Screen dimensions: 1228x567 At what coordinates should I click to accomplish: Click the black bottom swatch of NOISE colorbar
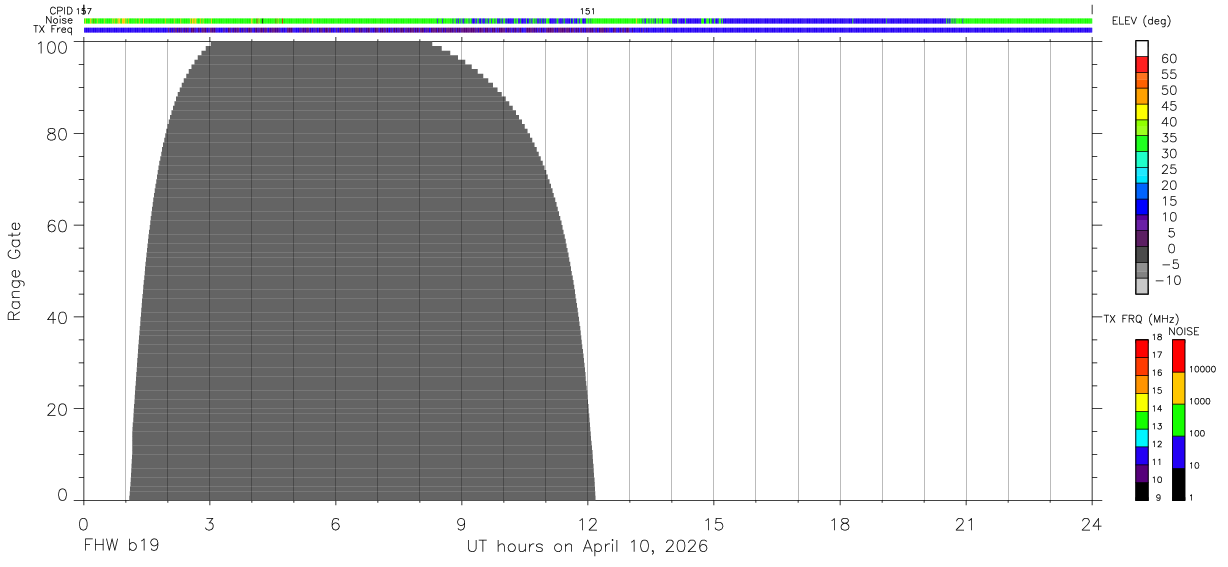coord(1179,484)
